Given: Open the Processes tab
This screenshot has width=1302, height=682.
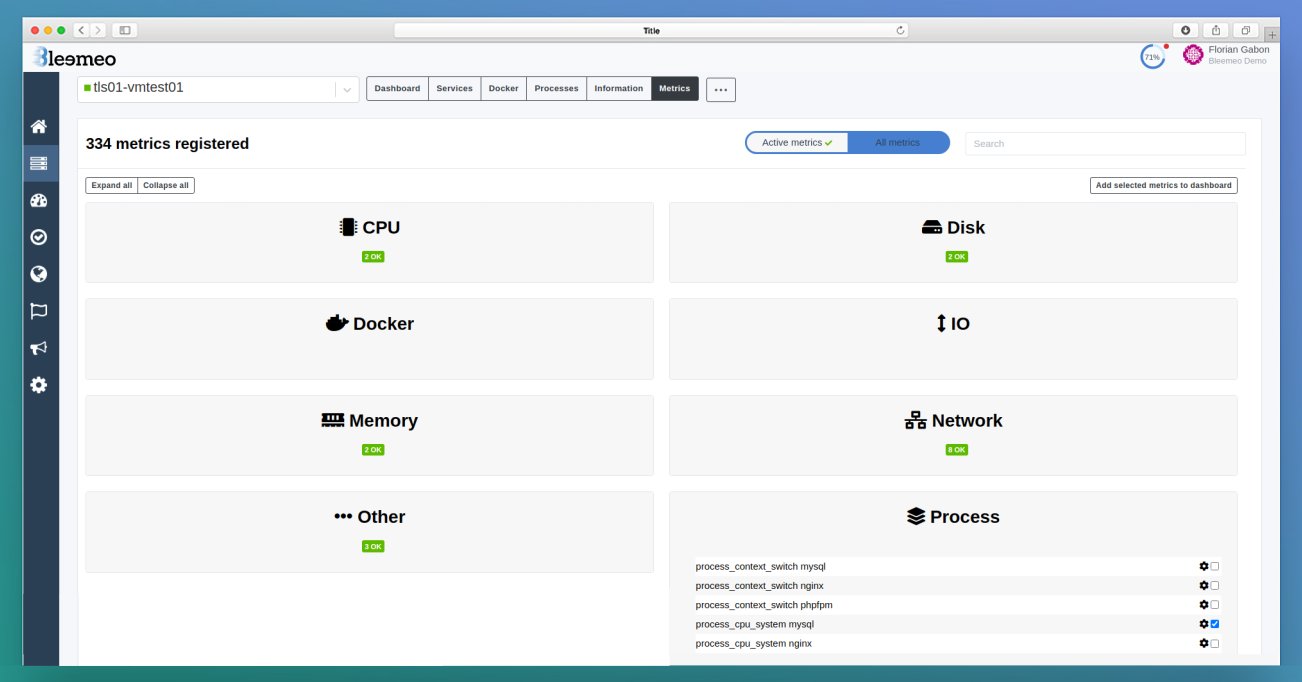Looking at the screenshot, I should (555, 88).
